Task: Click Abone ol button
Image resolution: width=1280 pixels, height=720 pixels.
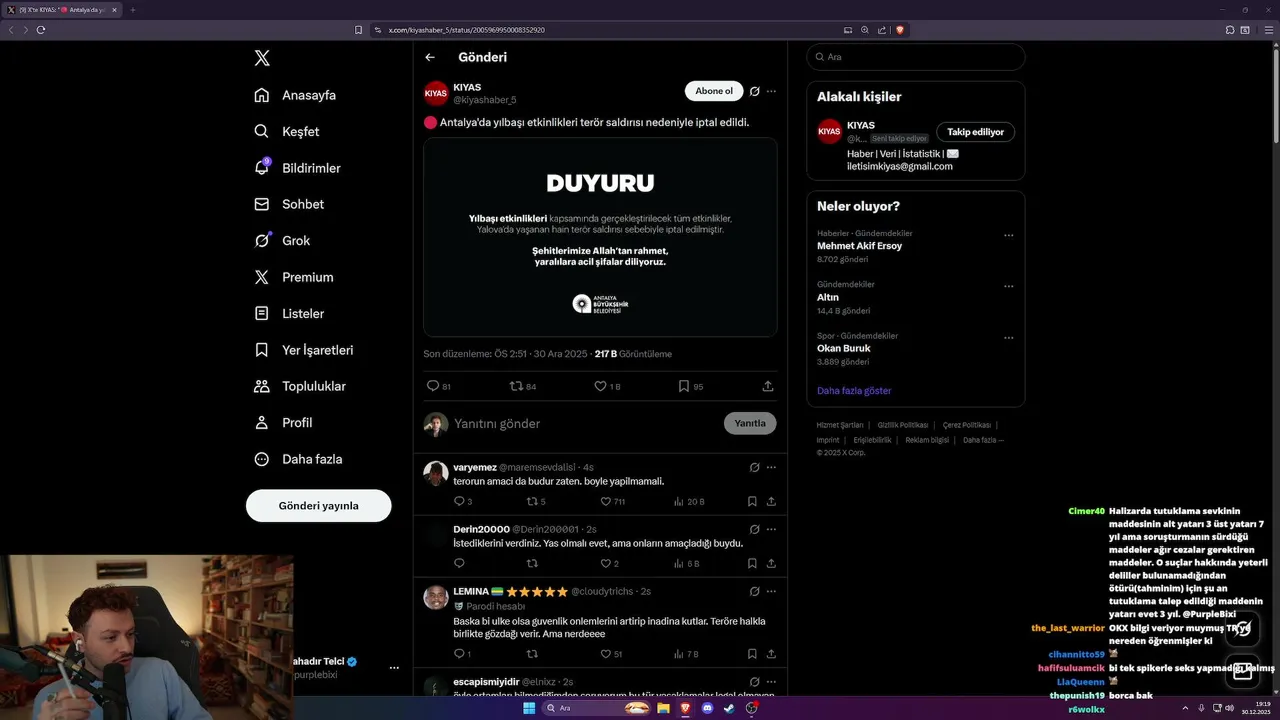Action: pos(714,91)
